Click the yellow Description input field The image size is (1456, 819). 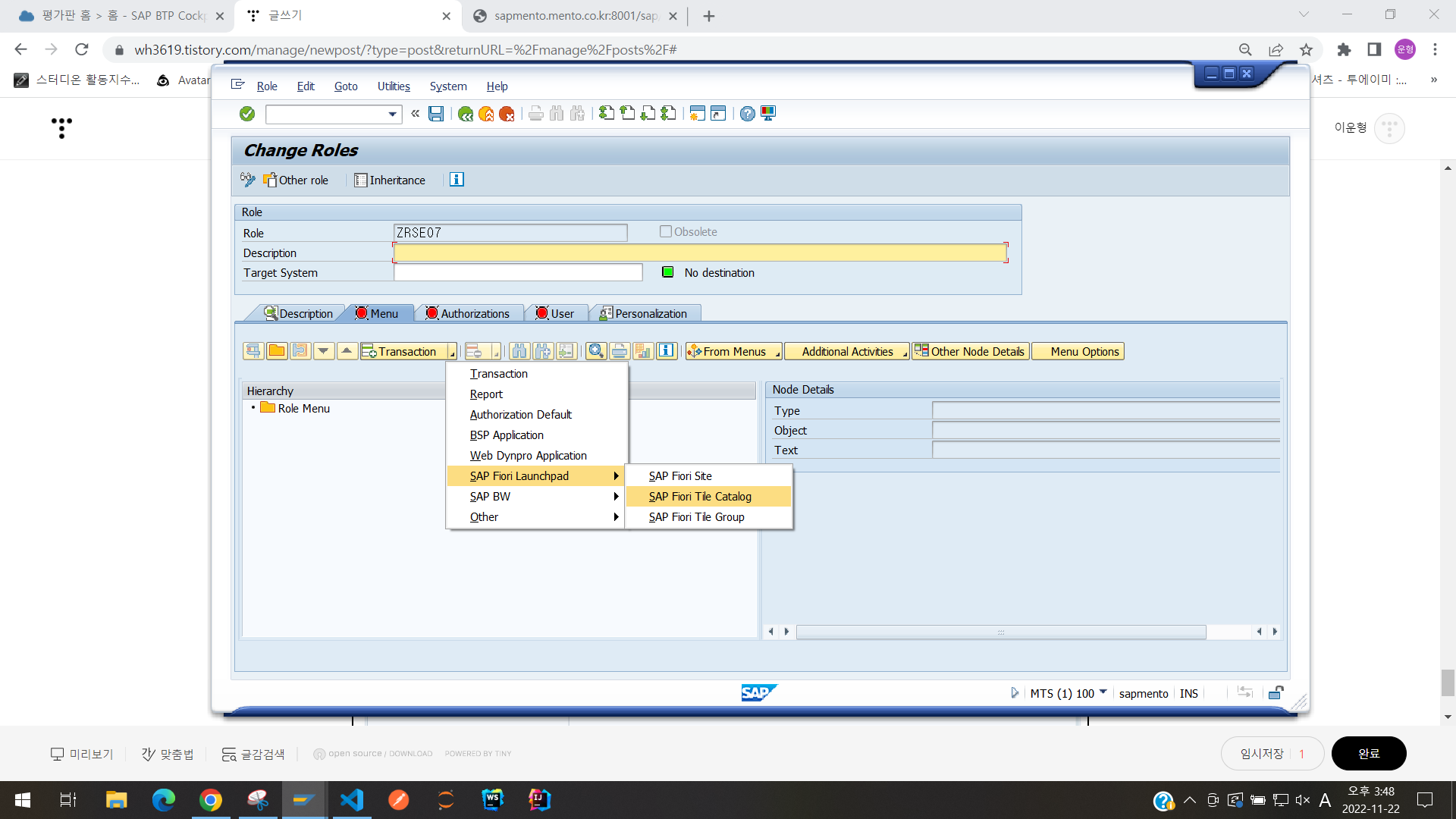(x=700, y=253)
